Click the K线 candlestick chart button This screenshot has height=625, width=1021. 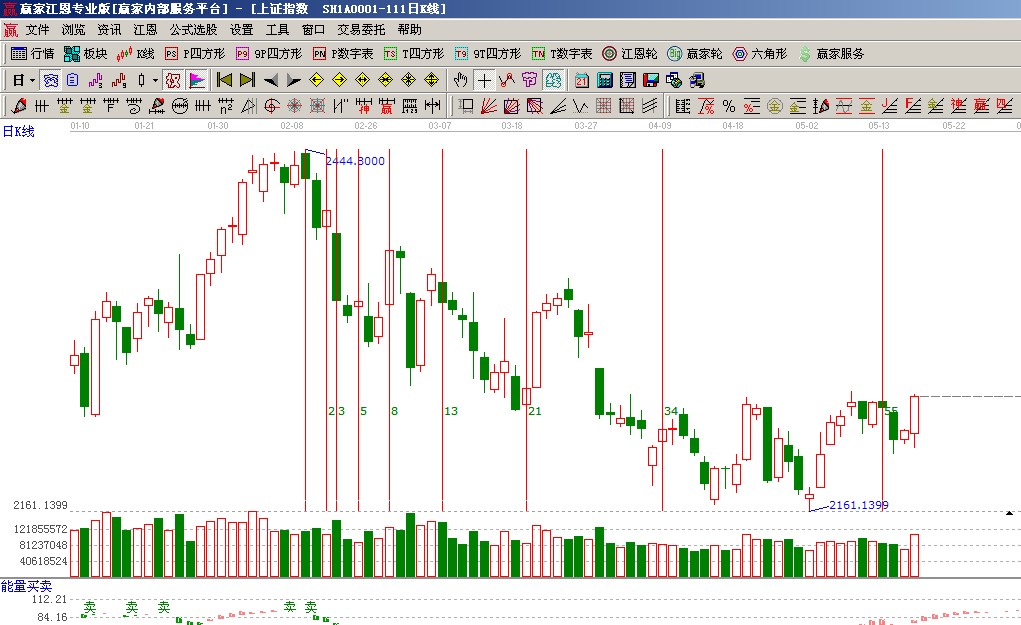(136, 54)
